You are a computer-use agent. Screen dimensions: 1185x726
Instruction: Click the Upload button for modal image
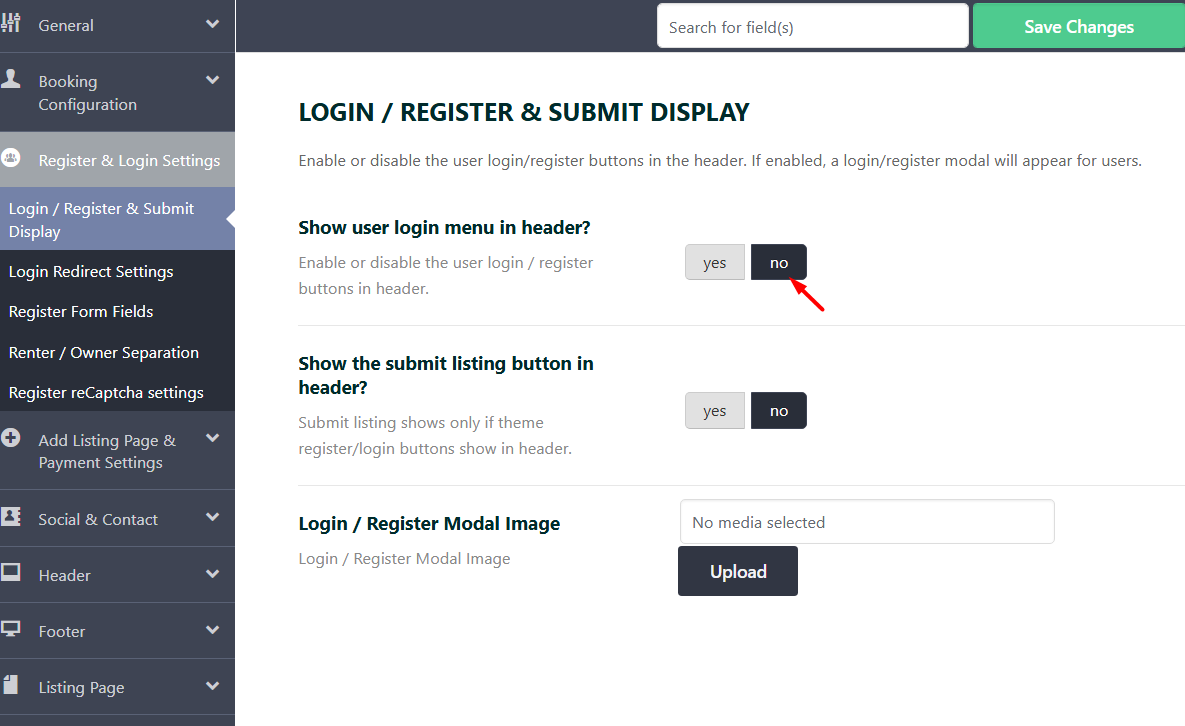(738, 571)
